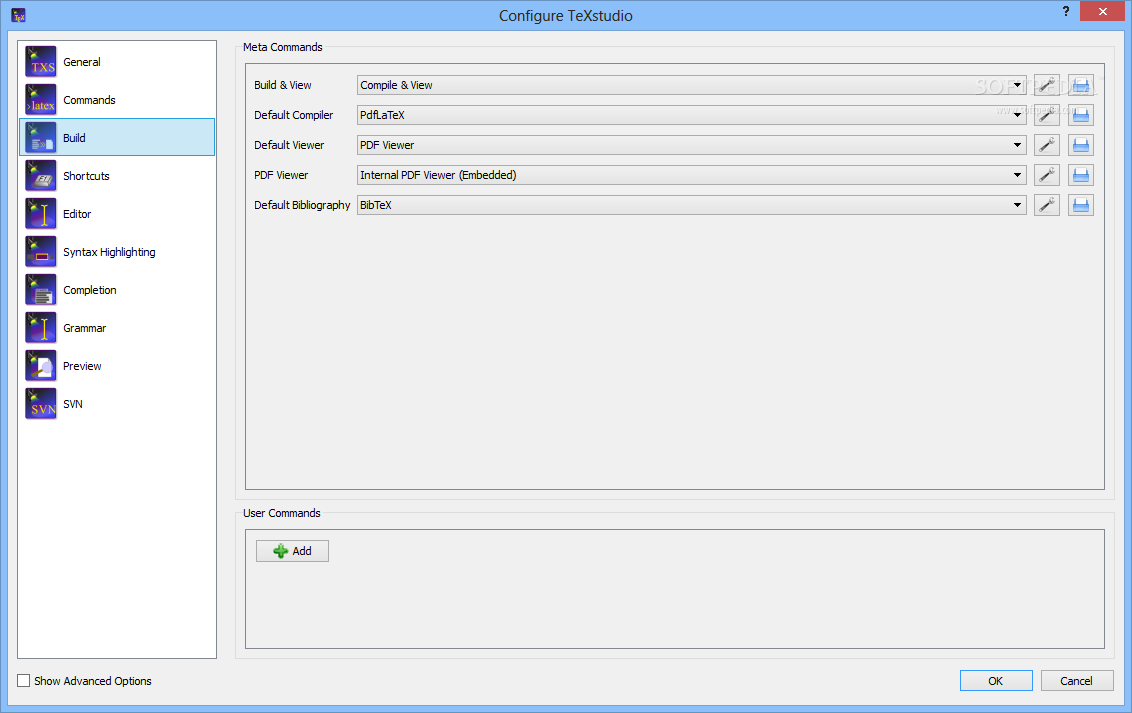Click the Build label in sidebar
1132x713 pixels.
click(x=74, y=138)
